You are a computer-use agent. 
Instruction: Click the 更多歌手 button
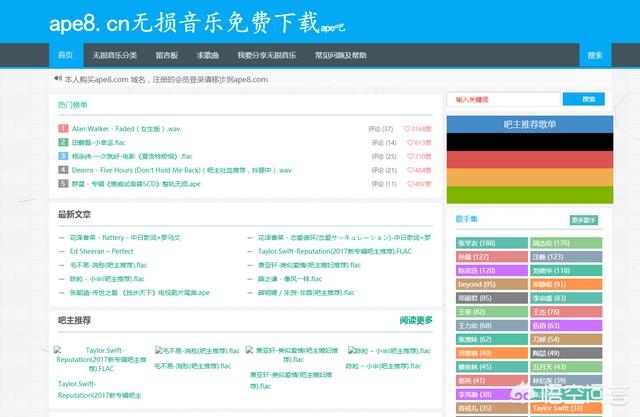584,220
